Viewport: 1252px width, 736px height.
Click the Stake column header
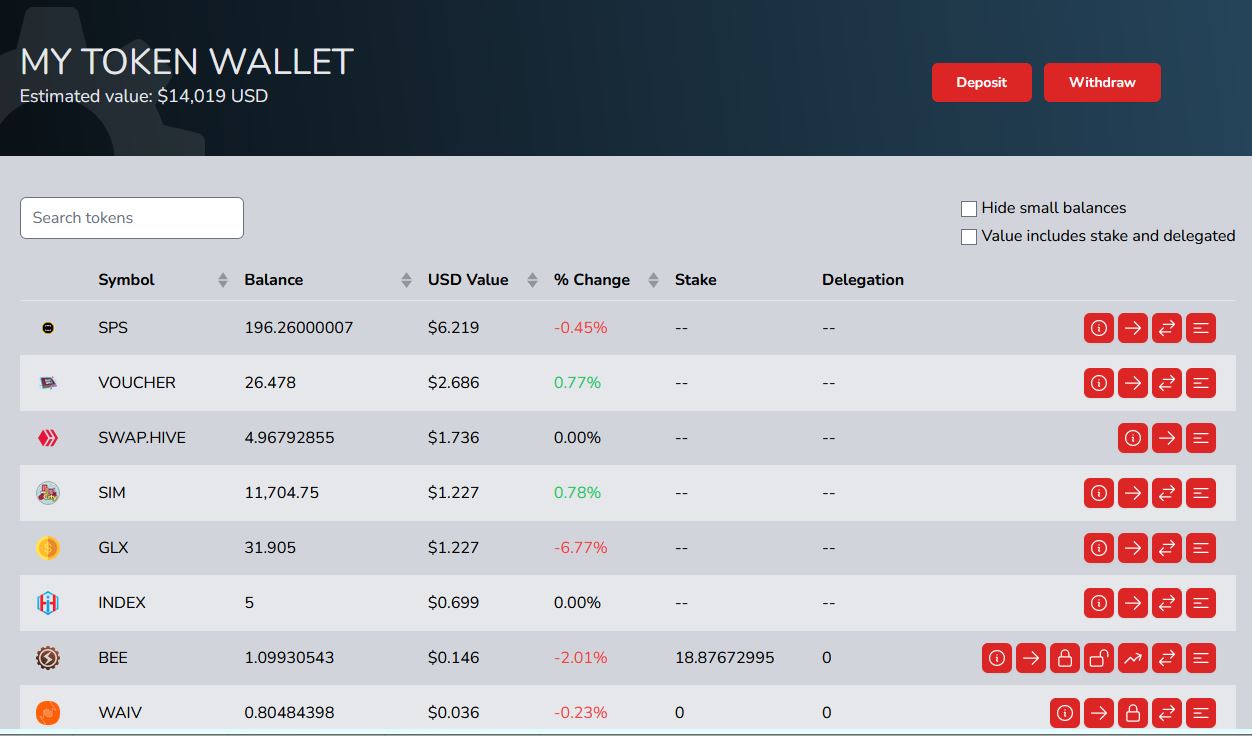696,280
